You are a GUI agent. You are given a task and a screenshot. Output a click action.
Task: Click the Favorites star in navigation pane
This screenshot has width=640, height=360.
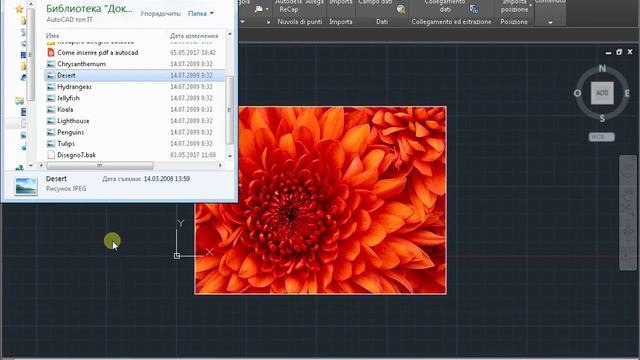[19, 9]
